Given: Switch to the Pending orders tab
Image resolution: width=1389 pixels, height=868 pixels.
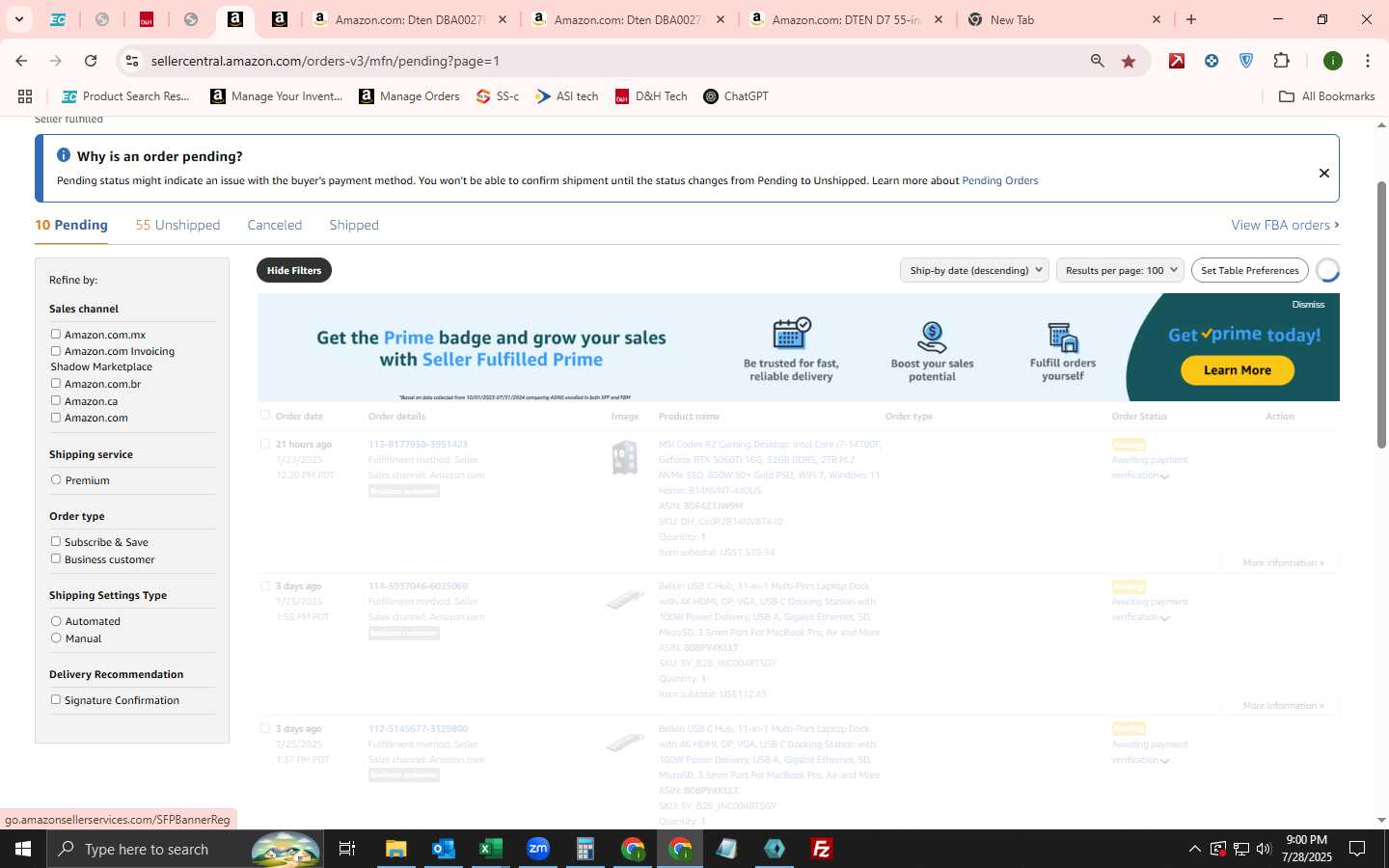Looking at the screenshot, I should click(x=71, y=225).
